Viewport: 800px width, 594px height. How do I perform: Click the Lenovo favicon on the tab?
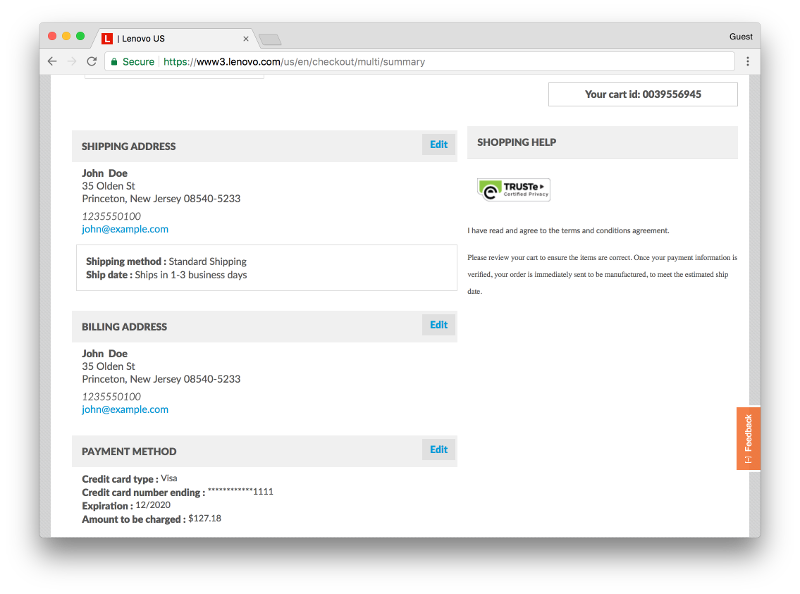click(107, 38)
